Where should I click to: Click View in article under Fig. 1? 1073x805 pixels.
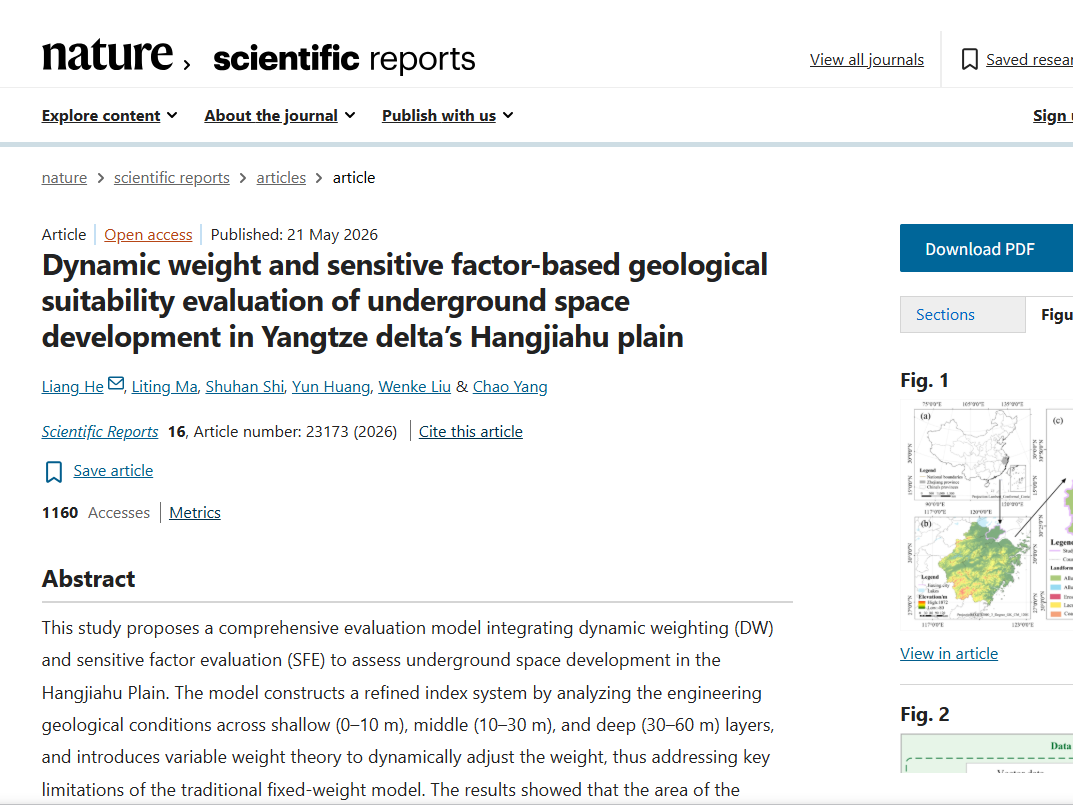(x=948, y=654)
